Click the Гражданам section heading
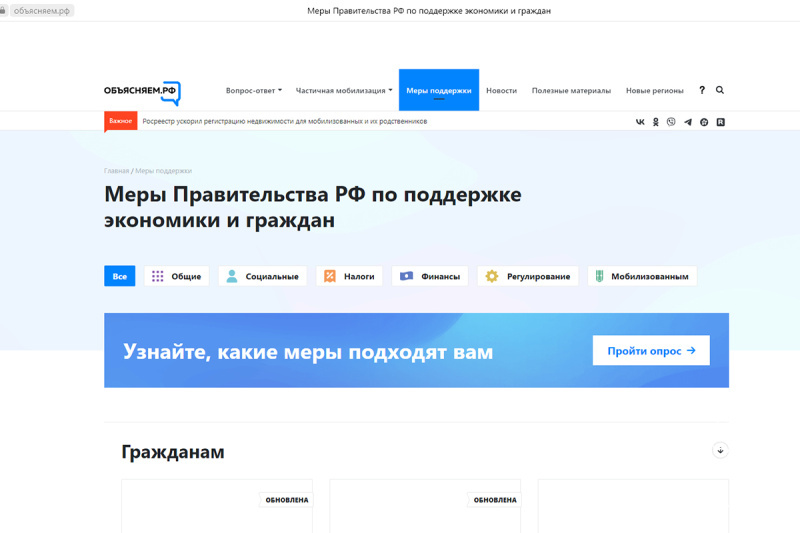This screenshot has width=800, height=533. point(173,452)
